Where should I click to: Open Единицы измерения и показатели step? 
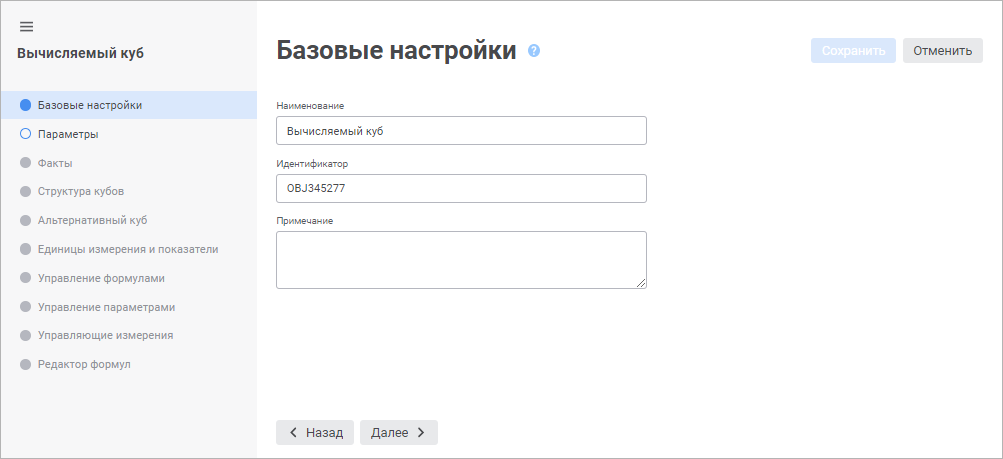pyautogui.click(x=128, y=249)
